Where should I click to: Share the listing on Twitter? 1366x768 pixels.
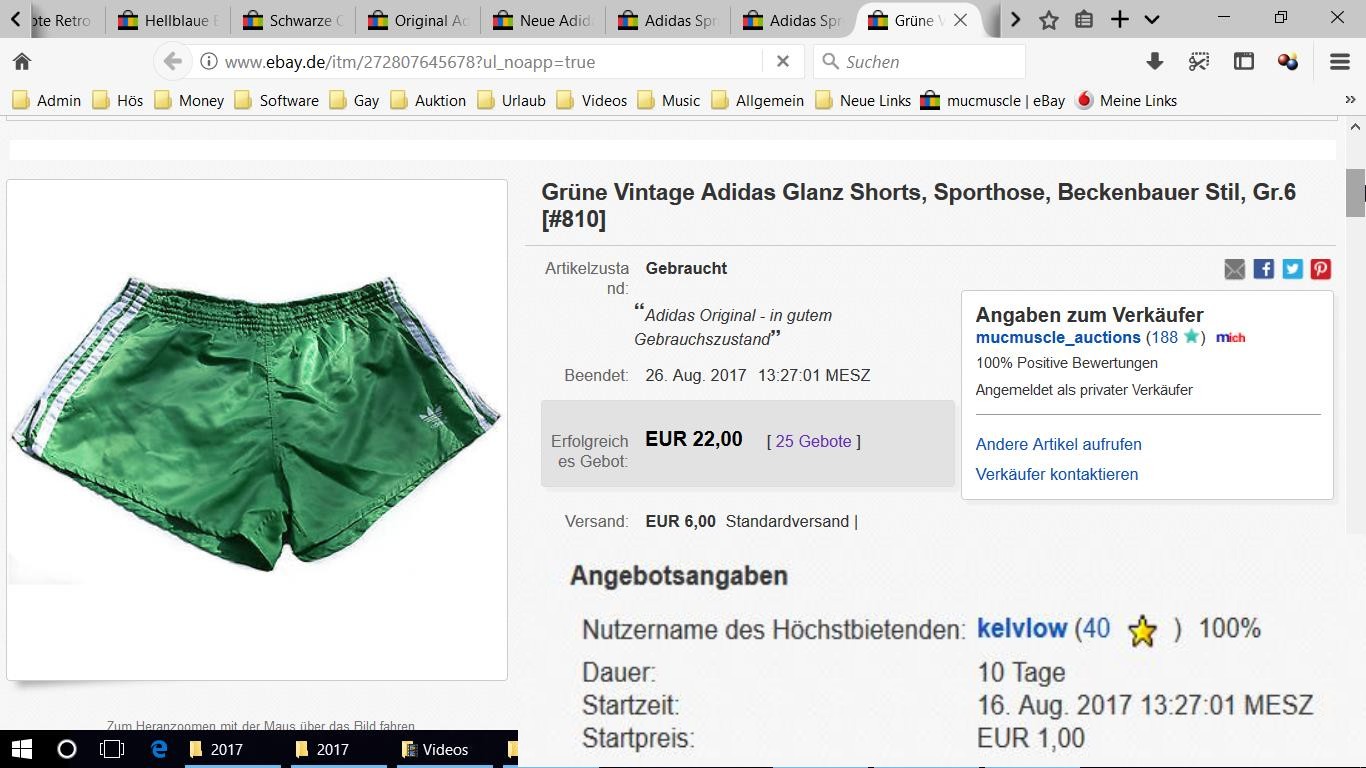(1293, 269)
